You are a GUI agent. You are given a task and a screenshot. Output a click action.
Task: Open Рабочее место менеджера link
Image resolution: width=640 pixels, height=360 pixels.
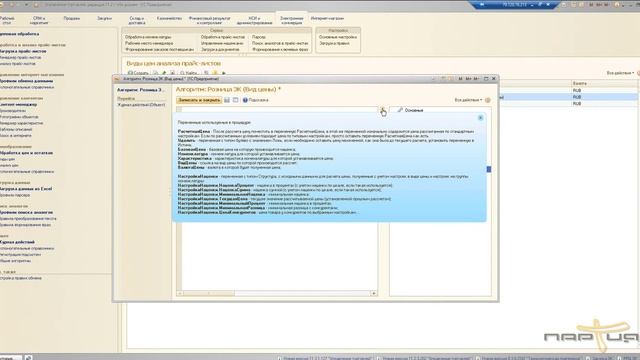click(149, 43)
